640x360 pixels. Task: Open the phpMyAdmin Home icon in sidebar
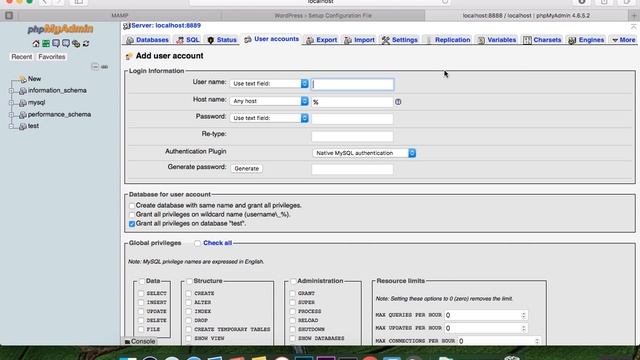click(x=36, y=44)
